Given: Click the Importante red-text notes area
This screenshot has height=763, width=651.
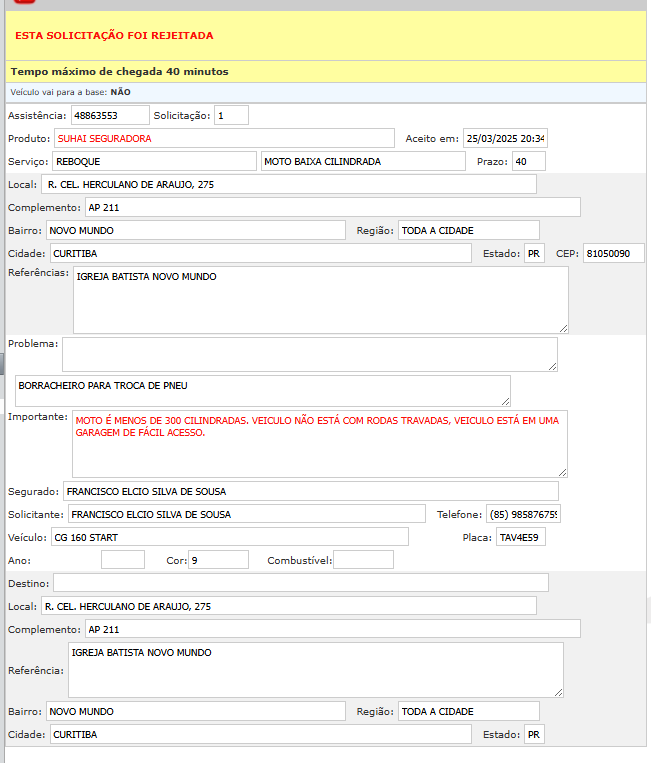Looking at the screenshot, I should pos(320,443).
